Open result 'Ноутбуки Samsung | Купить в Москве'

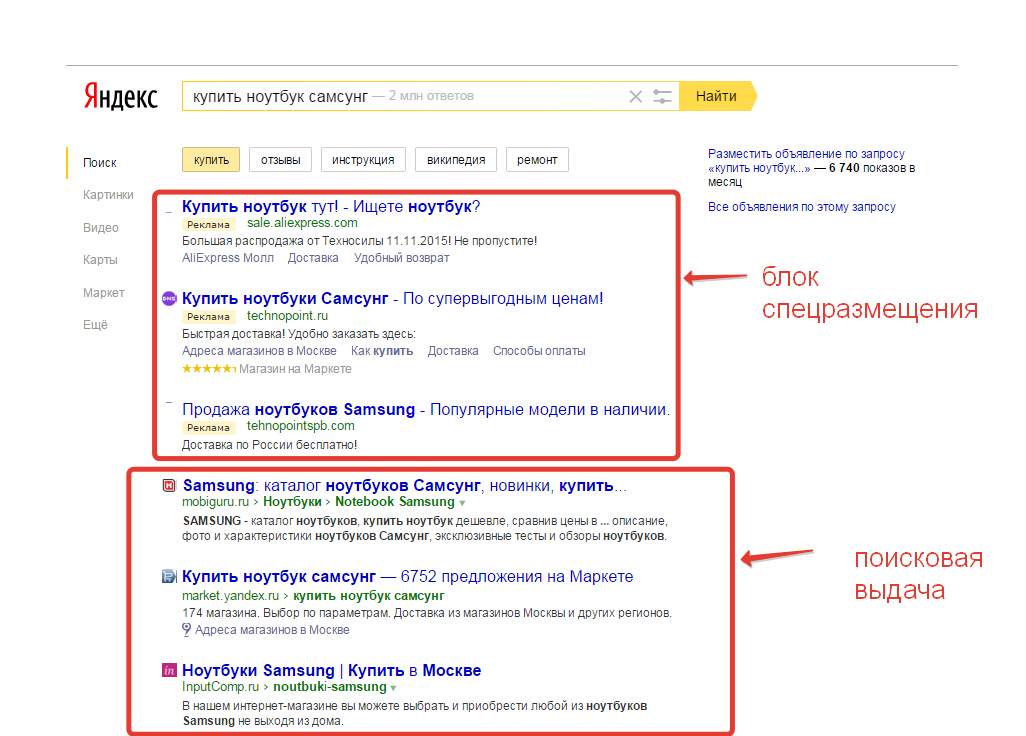tap(332, 670)
